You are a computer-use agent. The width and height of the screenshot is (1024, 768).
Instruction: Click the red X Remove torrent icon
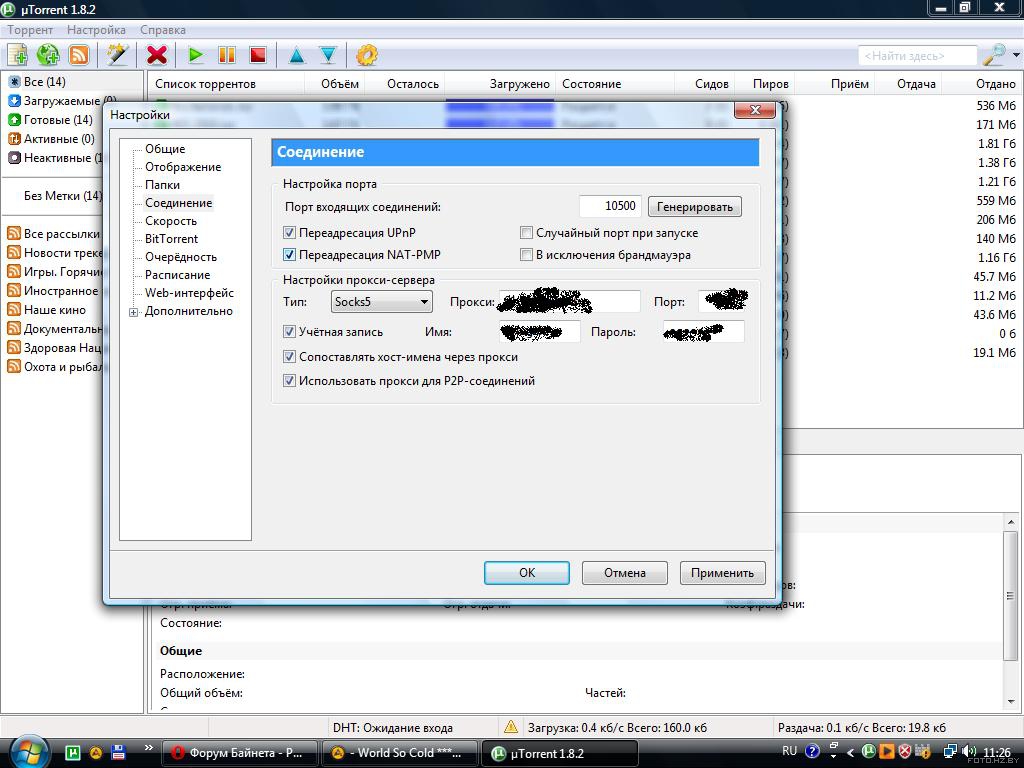click(x=157, y=55)
